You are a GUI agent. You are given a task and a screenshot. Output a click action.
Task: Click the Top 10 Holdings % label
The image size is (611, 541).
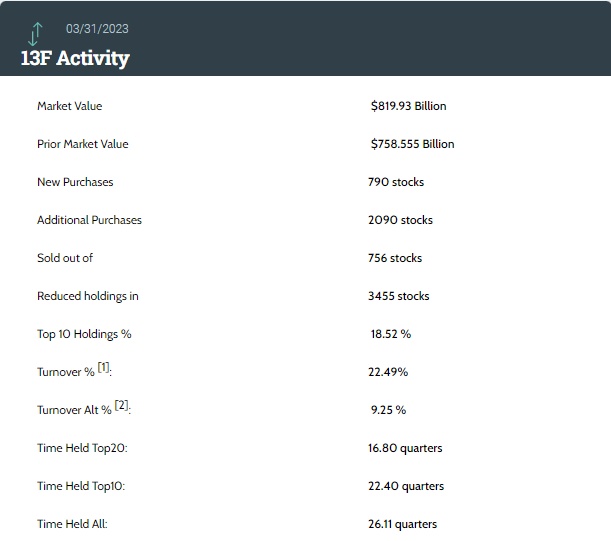84,334
